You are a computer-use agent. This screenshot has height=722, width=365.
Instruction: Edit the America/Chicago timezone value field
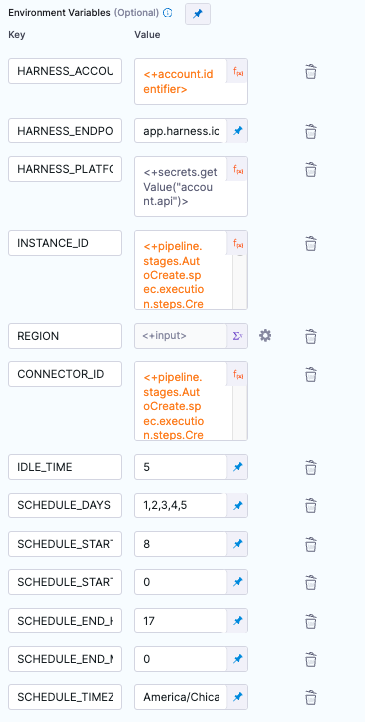click(181, 697)
